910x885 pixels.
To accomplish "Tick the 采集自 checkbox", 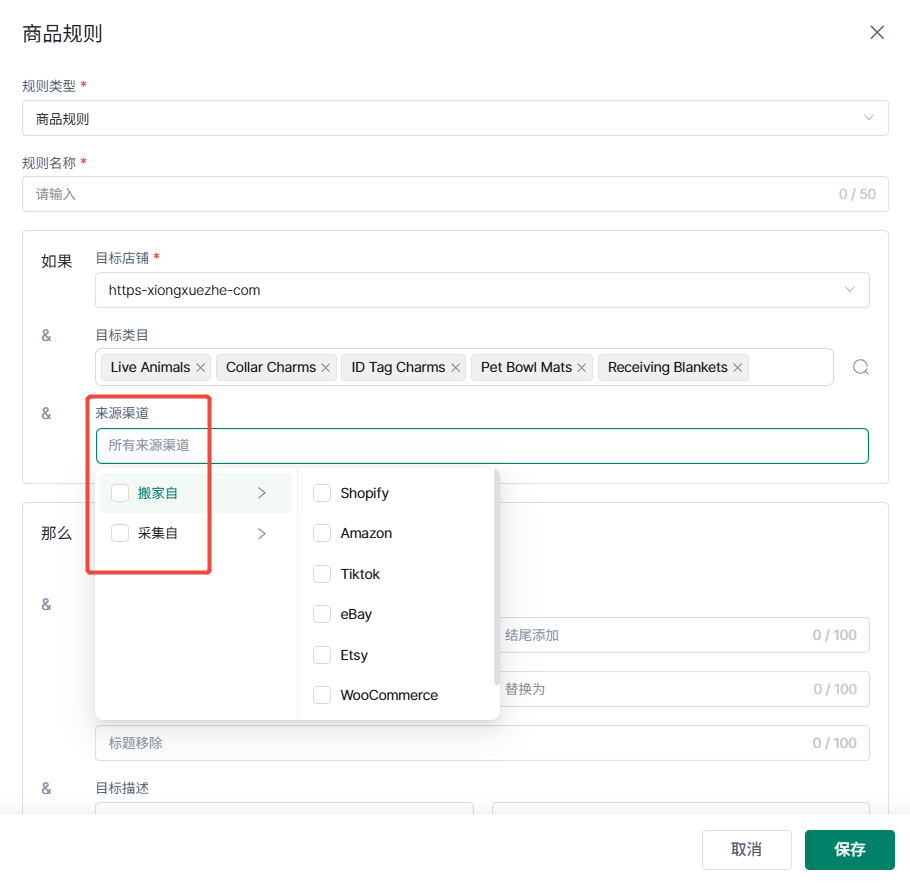I will [x=120, y=533].
